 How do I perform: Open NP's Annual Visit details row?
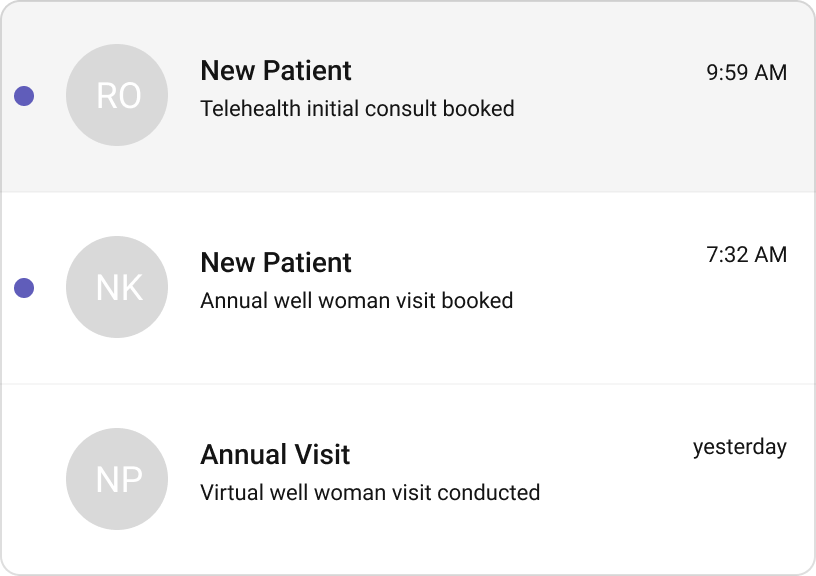[408, 480]
